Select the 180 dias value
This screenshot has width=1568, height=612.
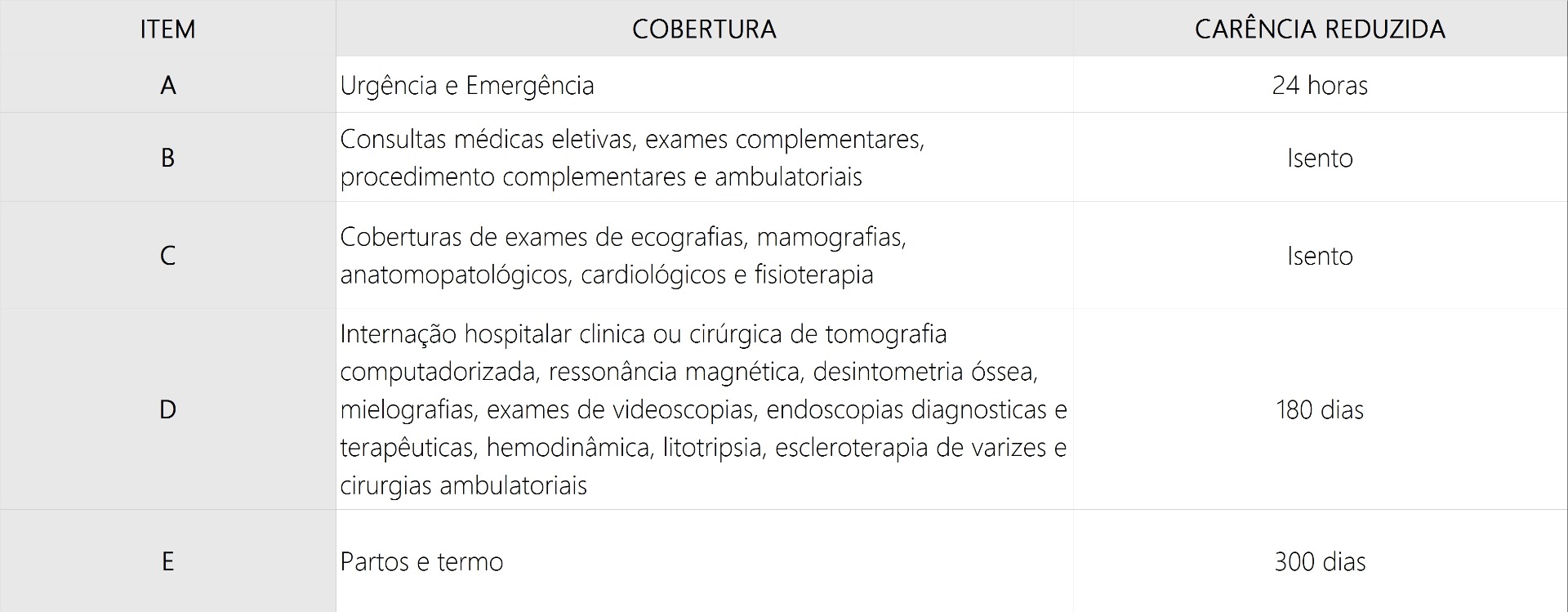[x=1320, y=409]
